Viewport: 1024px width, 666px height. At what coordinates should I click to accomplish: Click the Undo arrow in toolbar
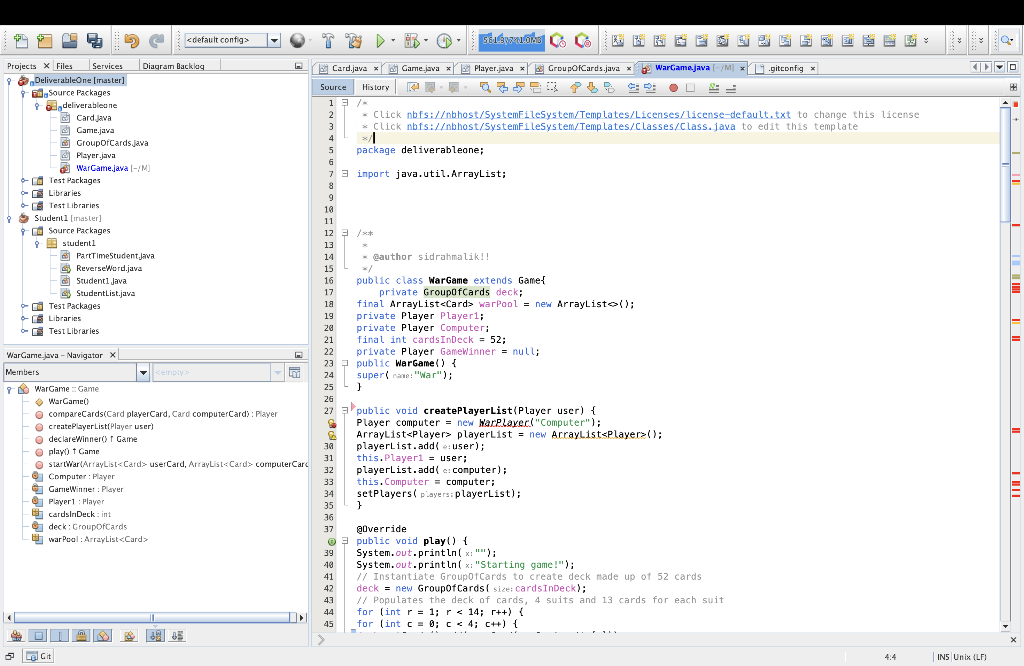tap(131, 41)
